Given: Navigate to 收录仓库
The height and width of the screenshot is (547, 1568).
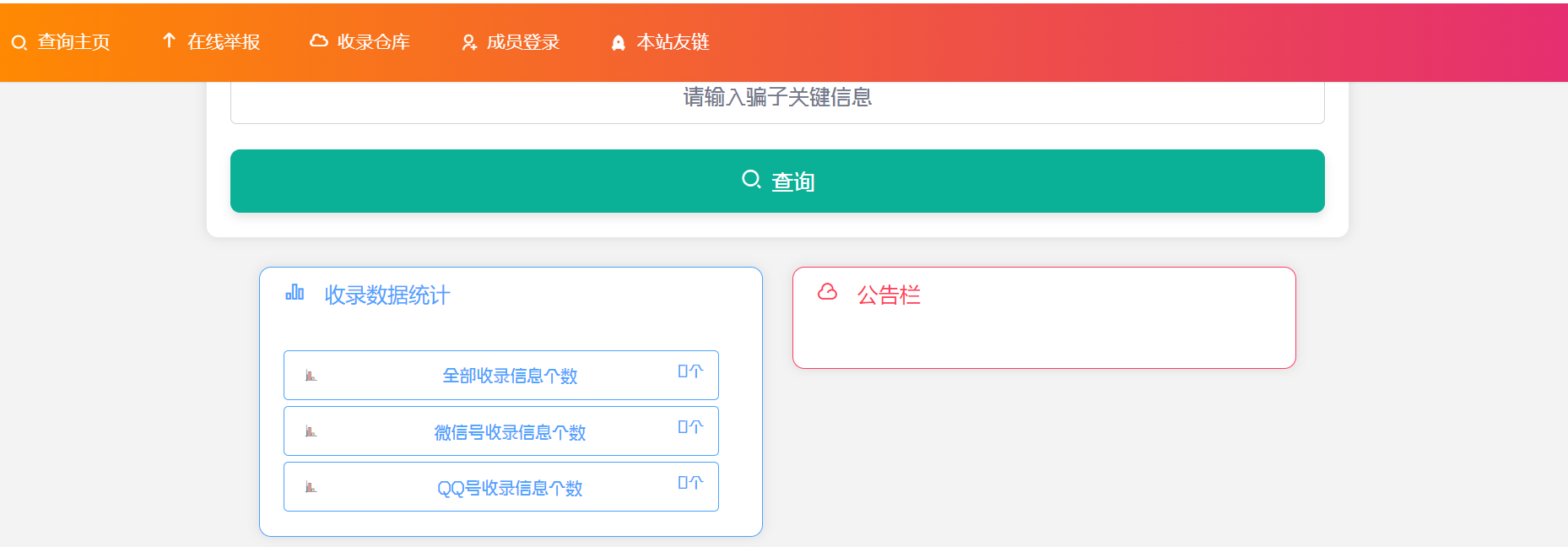Looking at the screenshot, I should tap(374, 41).
